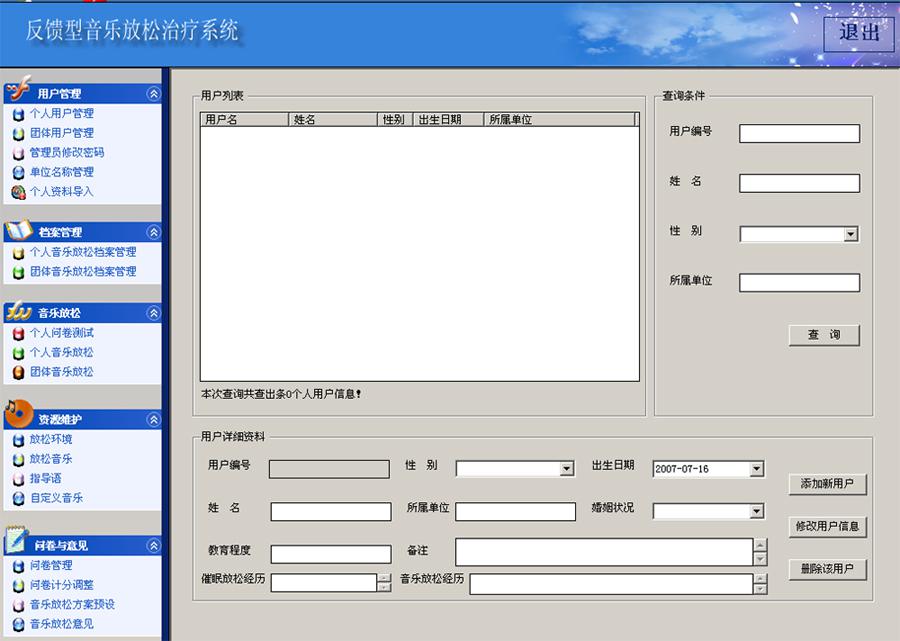Viewport: 900px width, 641px height.
Task: Click the 团体音乐放松 icon
Action: point(18,372)
